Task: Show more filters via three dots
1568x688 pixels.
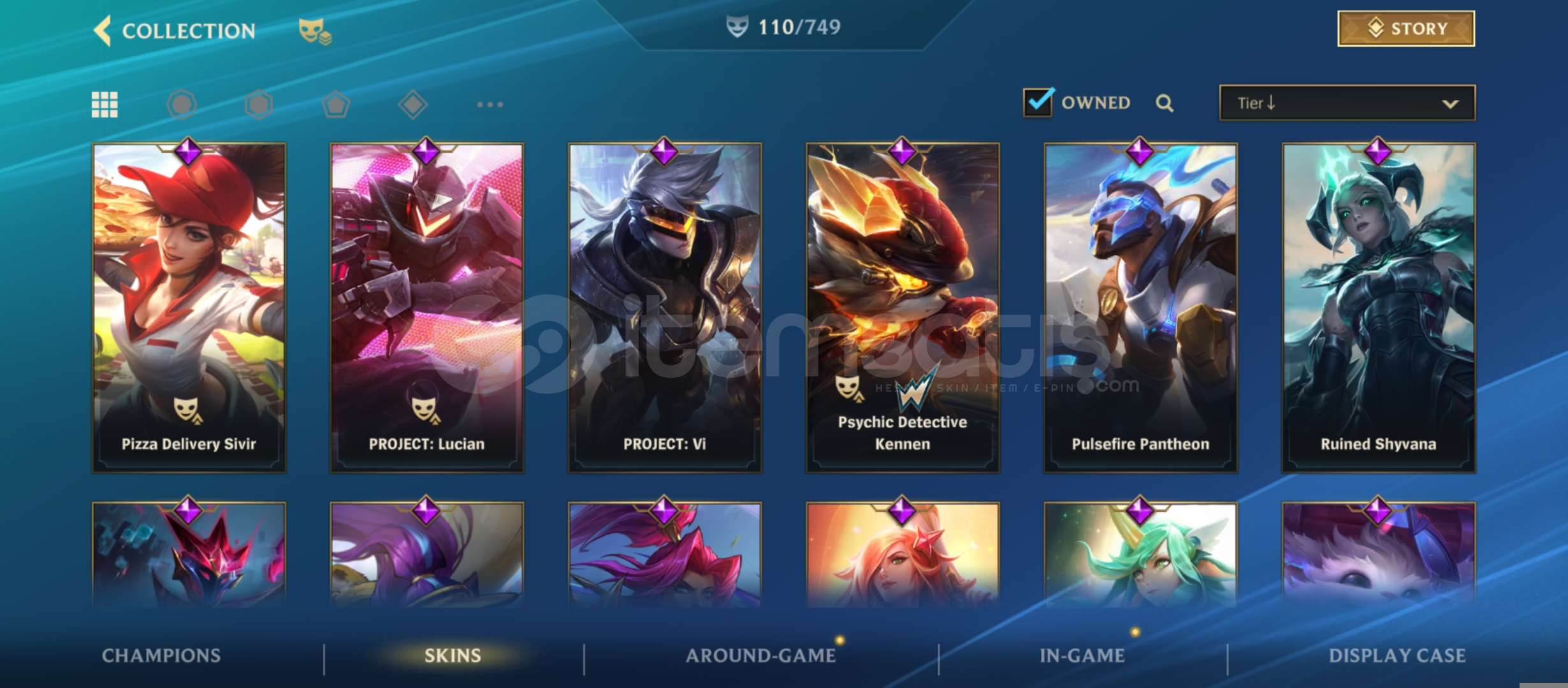Action: pos(490,104)
